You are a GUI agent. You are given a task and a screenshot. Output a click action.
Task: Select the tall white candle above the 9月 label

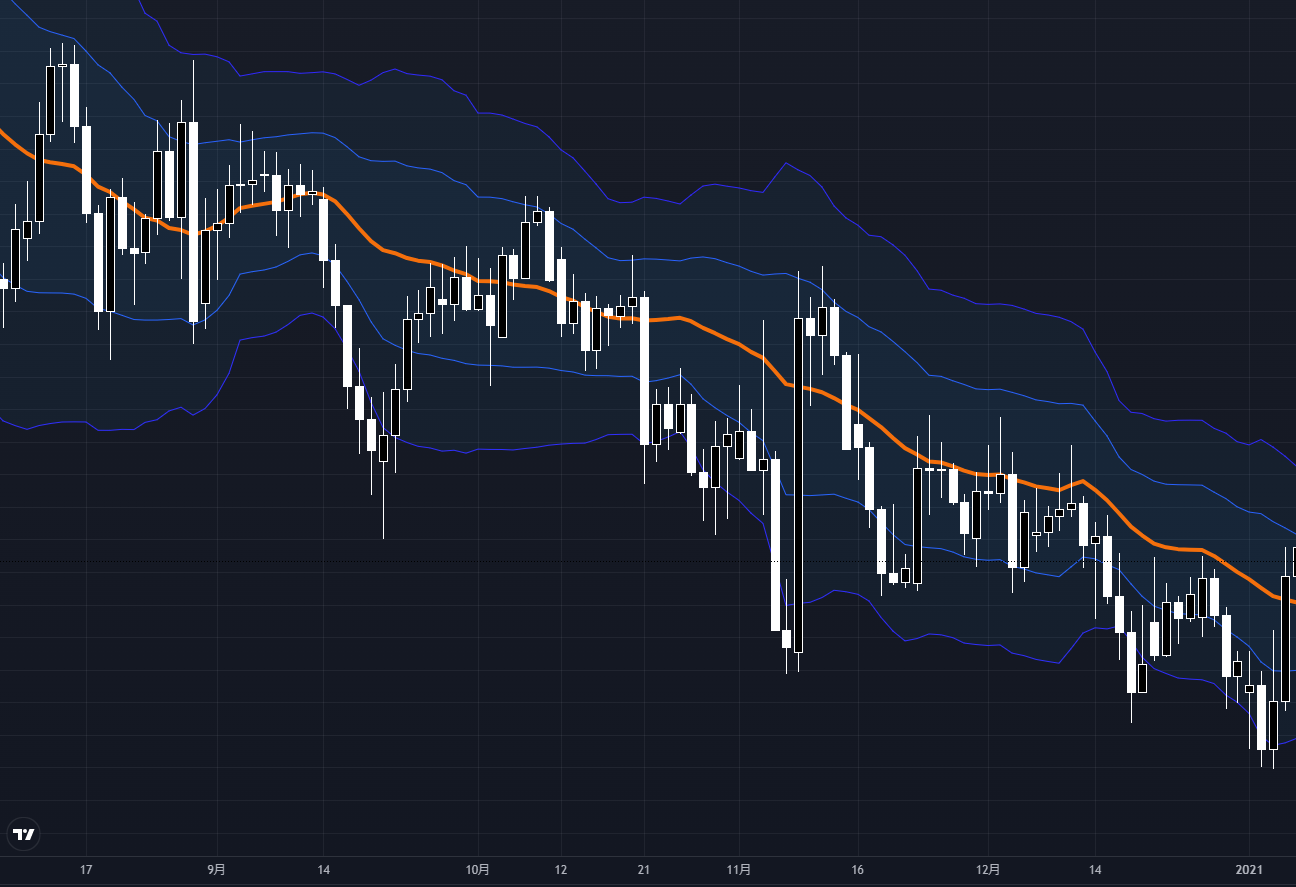[193, 220]
